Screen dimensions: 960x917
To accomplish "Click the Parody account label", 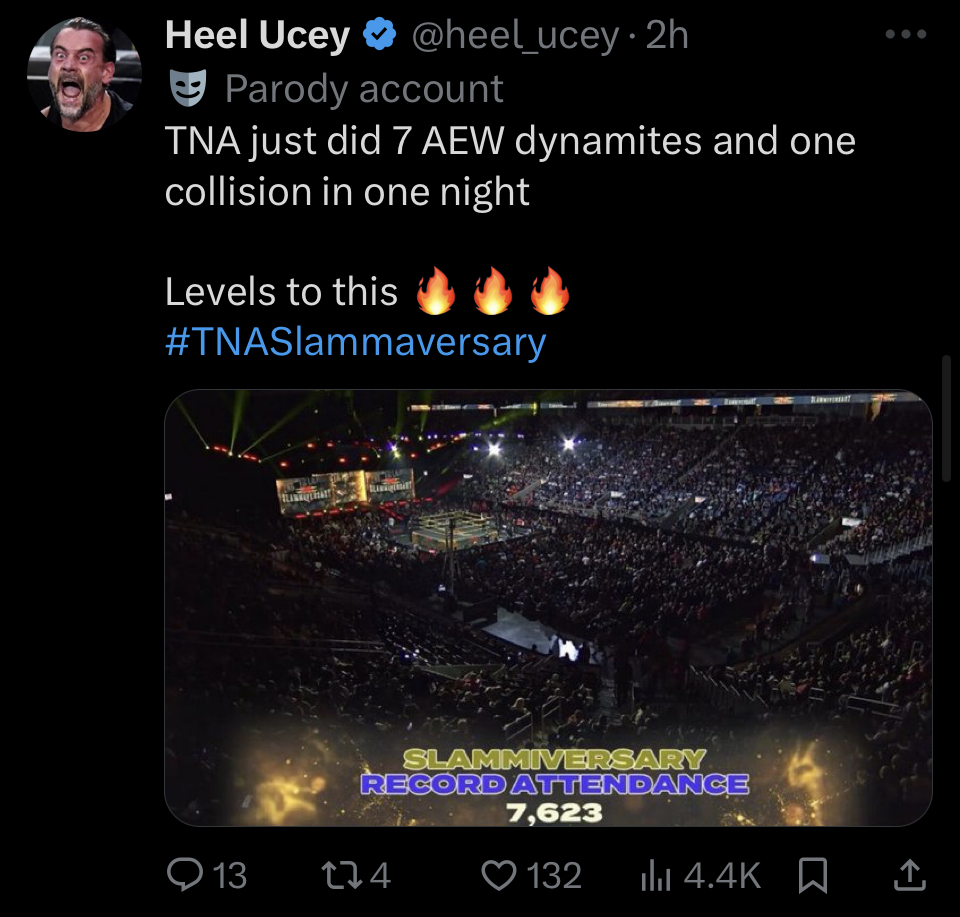I will tap(364, 89).
